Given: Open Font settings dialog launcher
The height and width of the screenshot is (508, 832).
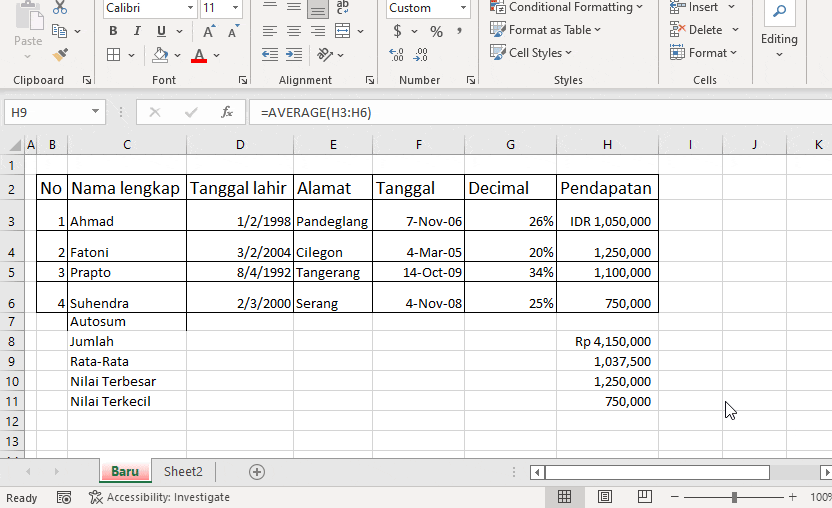Looking at the screenshot, I should (x=242, y=80).
